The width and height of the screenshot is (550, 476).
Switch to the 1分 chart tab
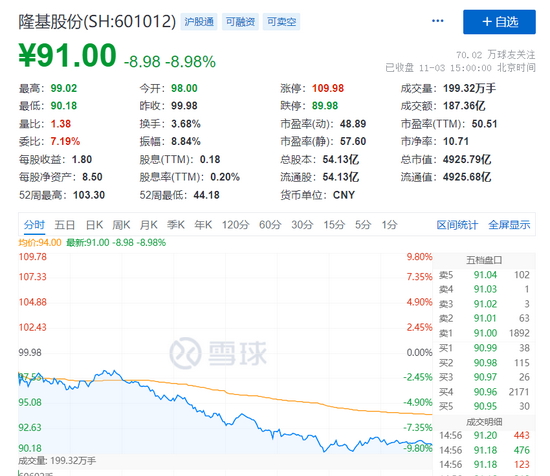point(390,224)
